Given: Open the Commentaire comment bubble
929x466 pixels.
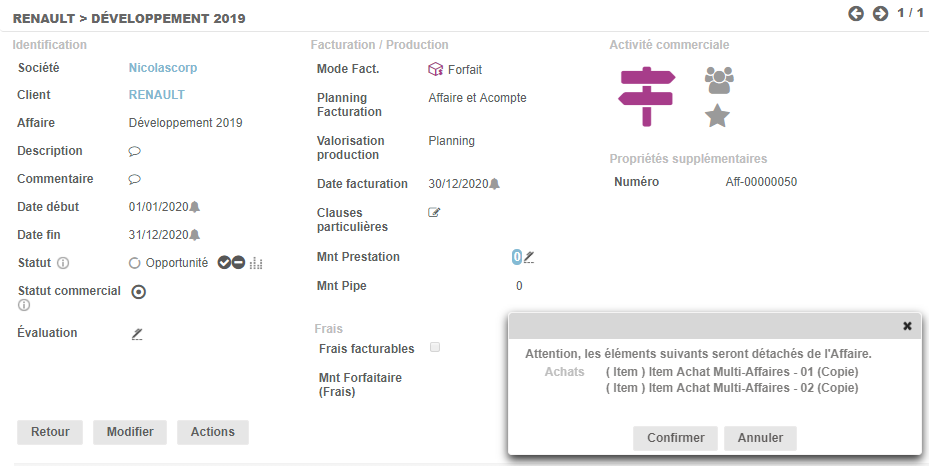Looking at the screenshot, I should [x=135, y=180].
